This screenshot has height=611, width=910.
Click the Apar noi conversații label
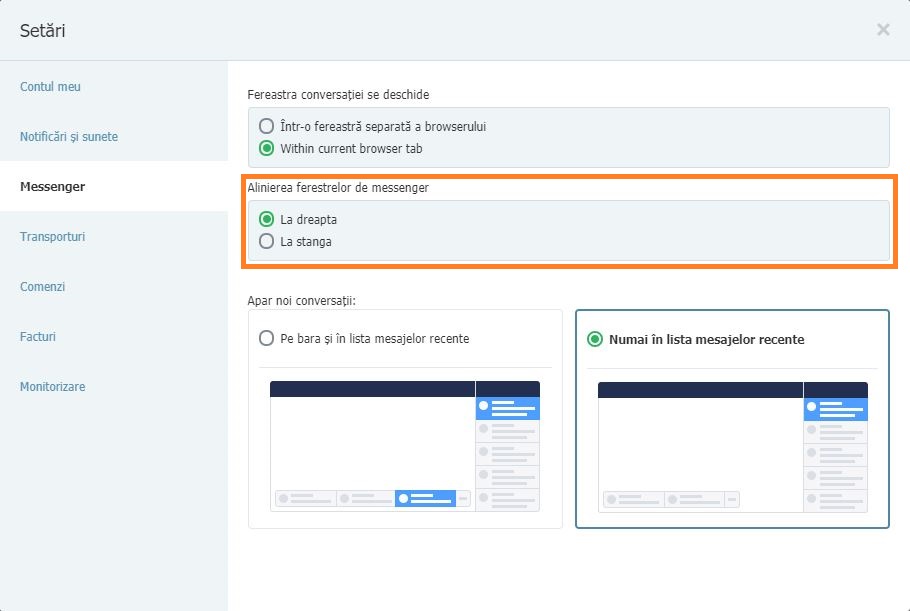(301, 301)
